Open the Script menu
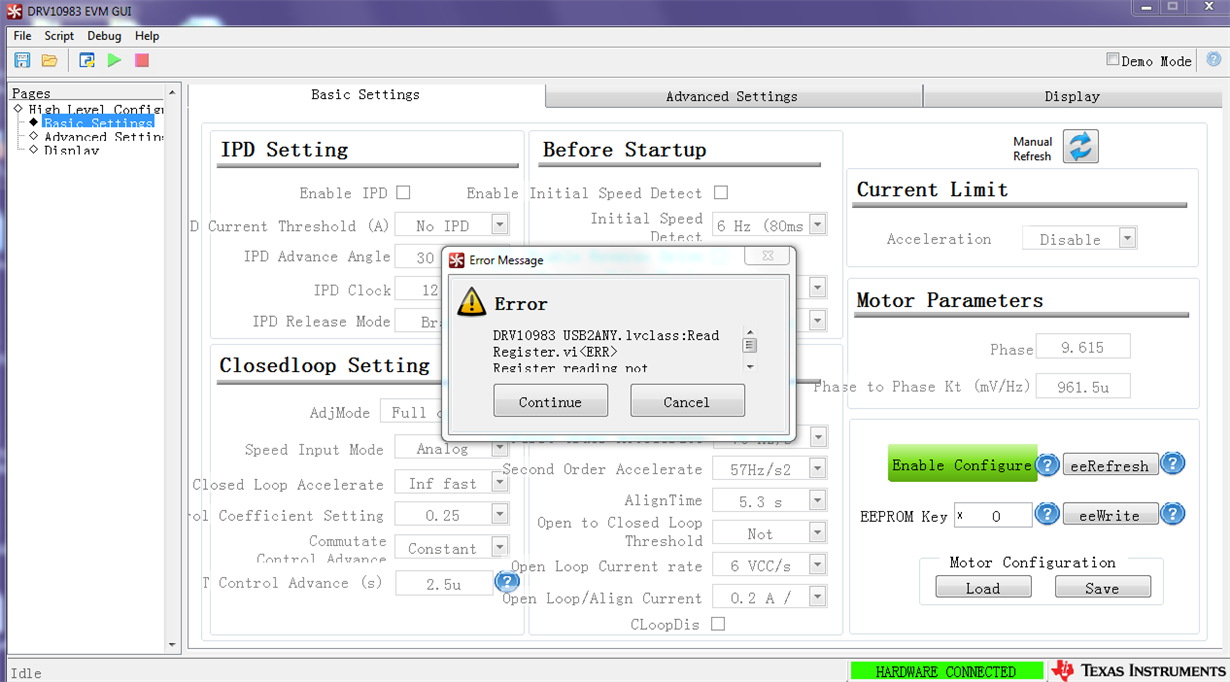The height and width of the screenshot is (682, 1230). click(59, 36)
